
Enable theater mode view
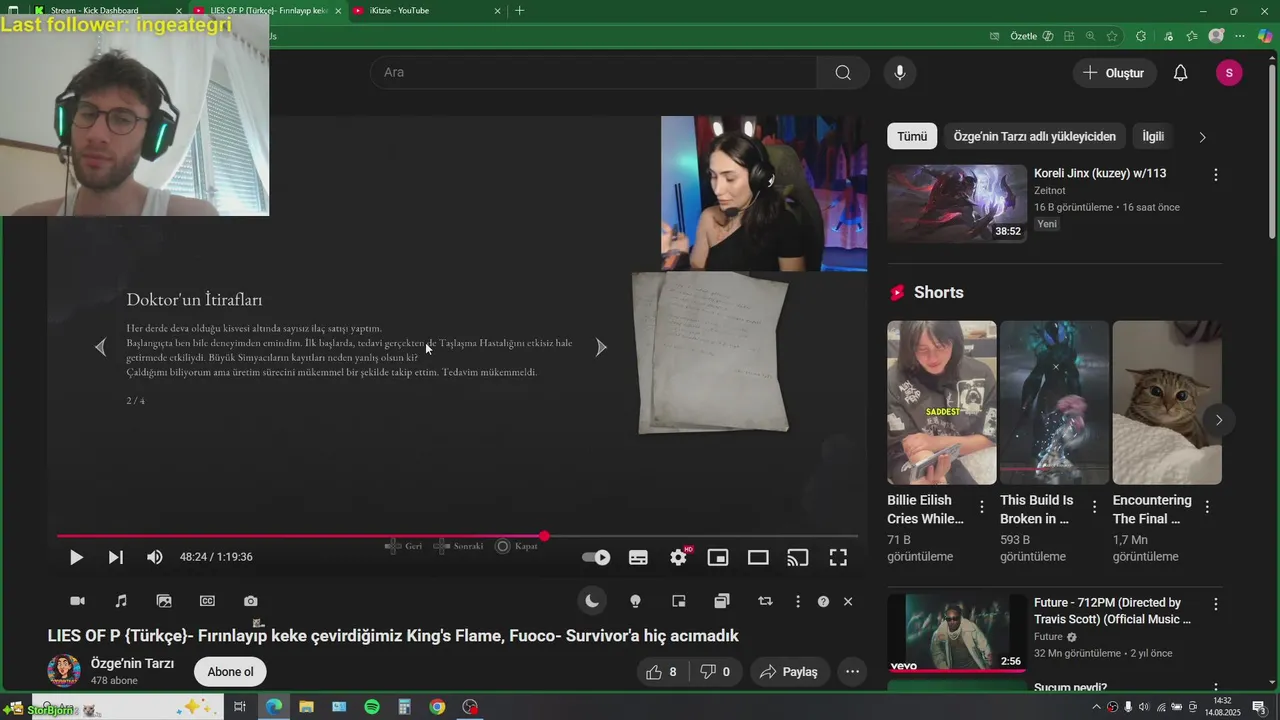click(758, 557)
